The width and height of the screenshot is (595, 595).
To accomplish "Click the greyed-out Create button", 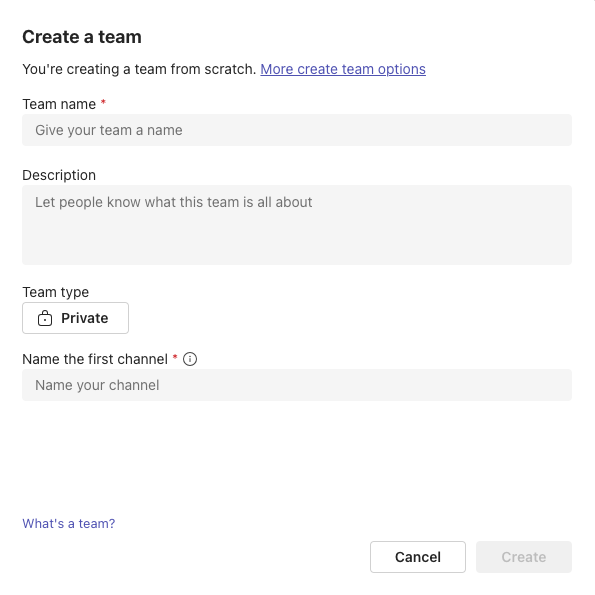I will coord(524,557).
